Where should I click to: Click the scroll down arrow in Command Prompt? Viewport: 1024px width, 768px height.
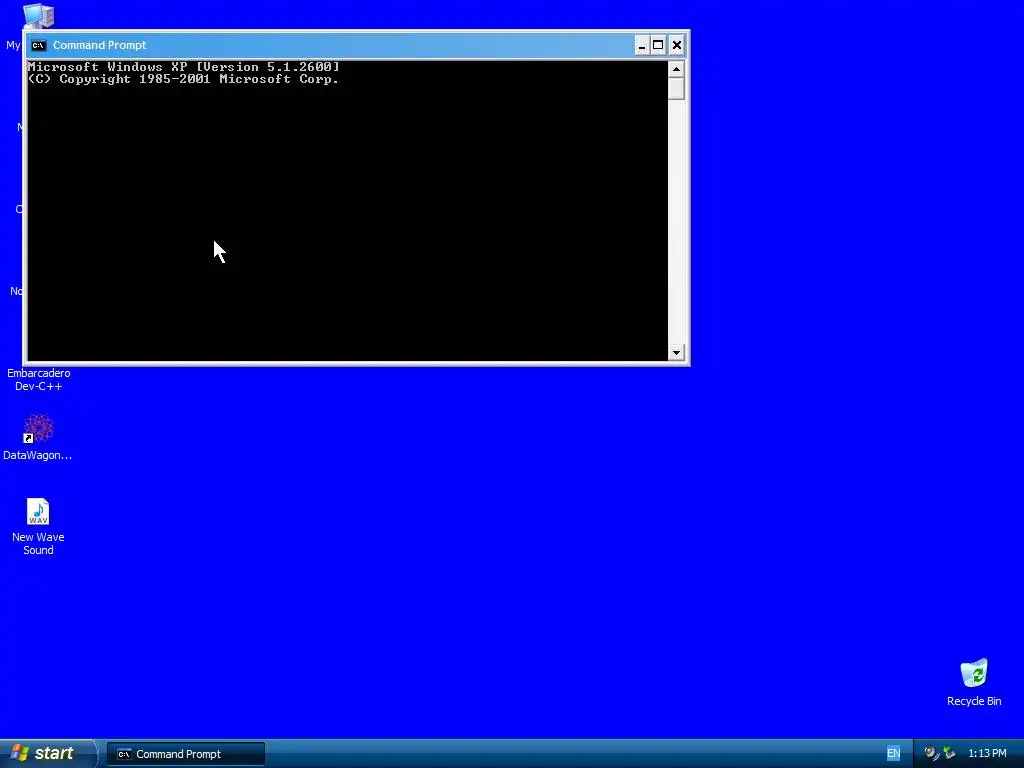click(676, 353)
